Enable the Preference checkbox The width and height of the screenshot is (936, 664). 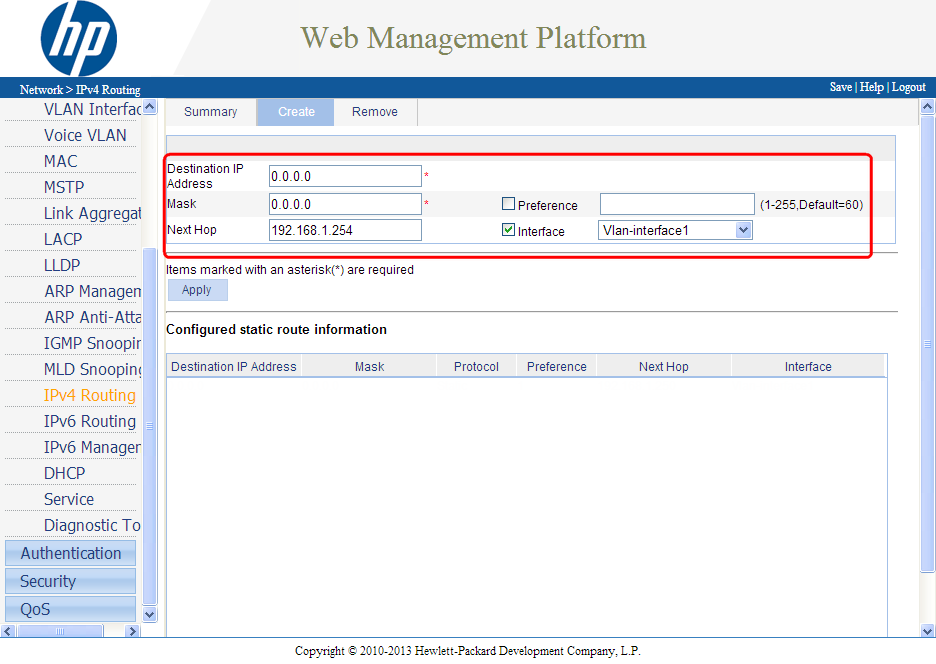click(x=508, y=204)
